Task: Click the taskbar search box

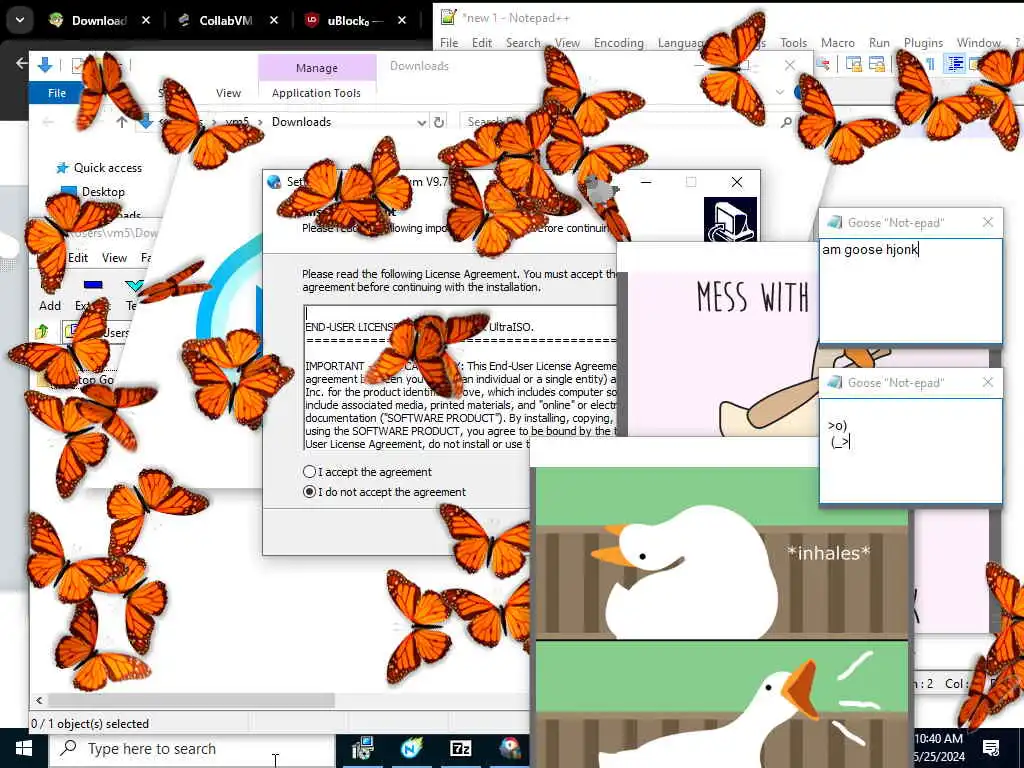Action: pyautogui.click(x=192, y=748)
